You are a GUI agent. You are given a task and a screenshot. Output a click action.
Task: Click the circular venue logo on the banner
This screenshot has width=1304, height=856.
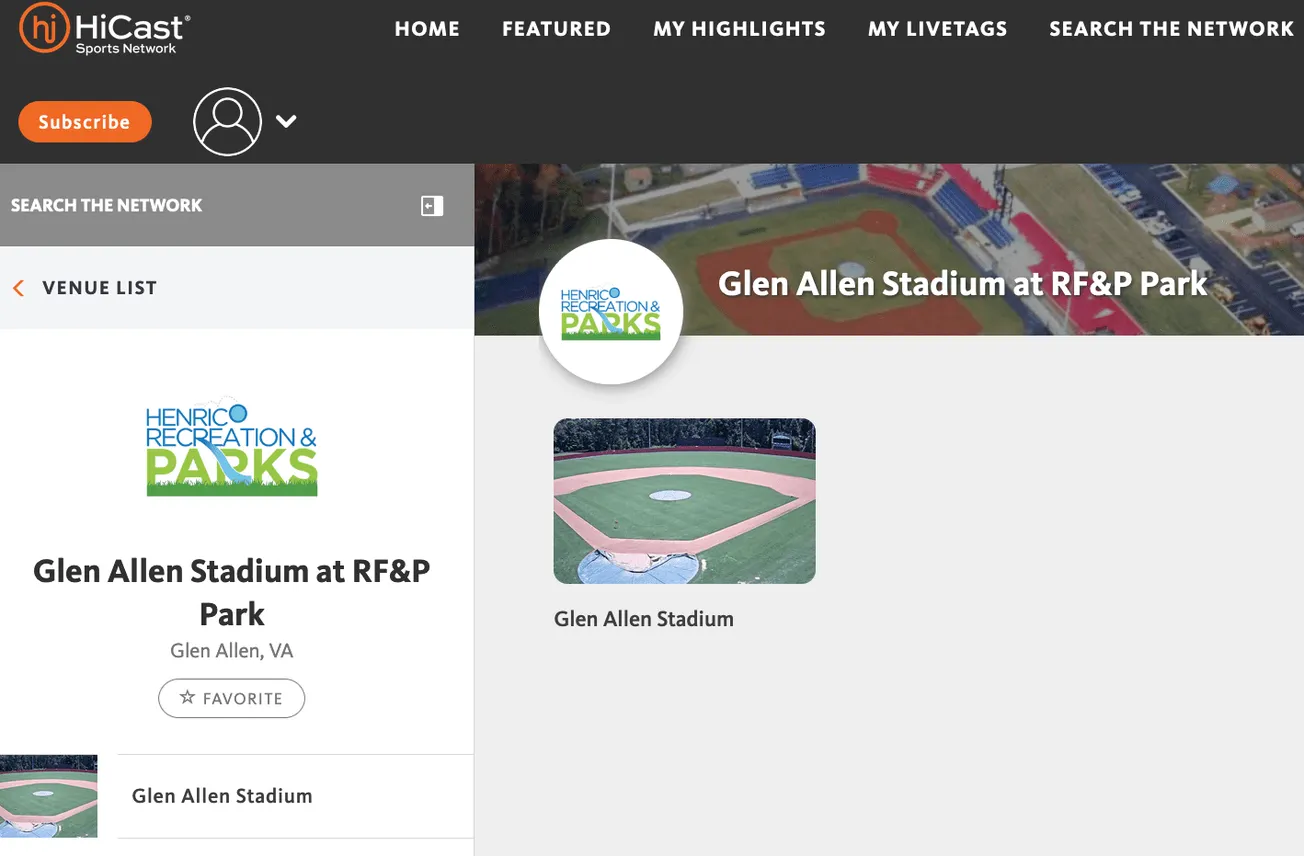click(x=610, y=311)
